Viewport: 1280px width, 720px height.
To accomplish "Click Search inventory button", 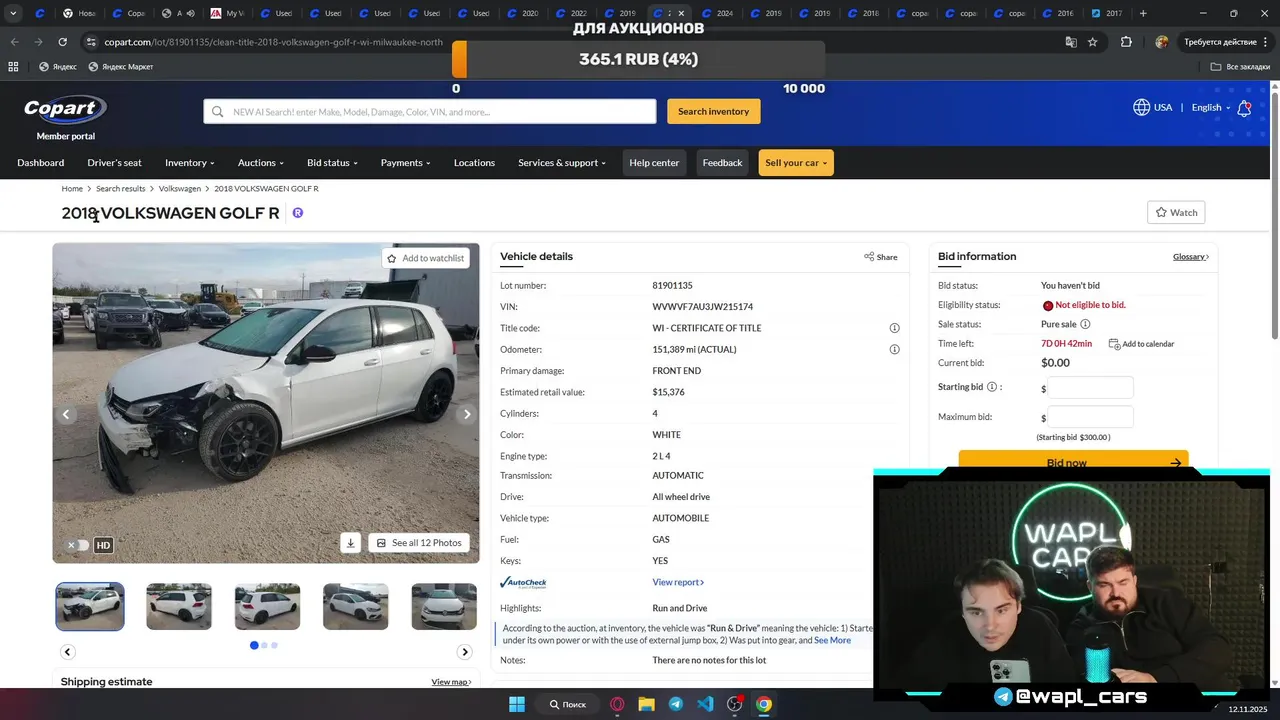I will click(714, 111).
